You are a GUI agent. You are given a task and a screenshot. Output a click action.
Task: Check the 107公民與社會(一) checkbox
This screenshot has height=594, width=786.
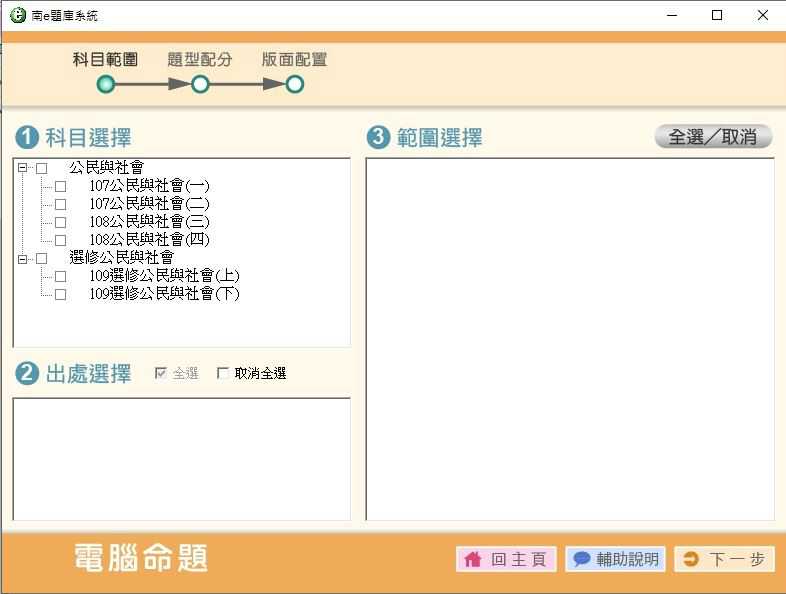61,186
